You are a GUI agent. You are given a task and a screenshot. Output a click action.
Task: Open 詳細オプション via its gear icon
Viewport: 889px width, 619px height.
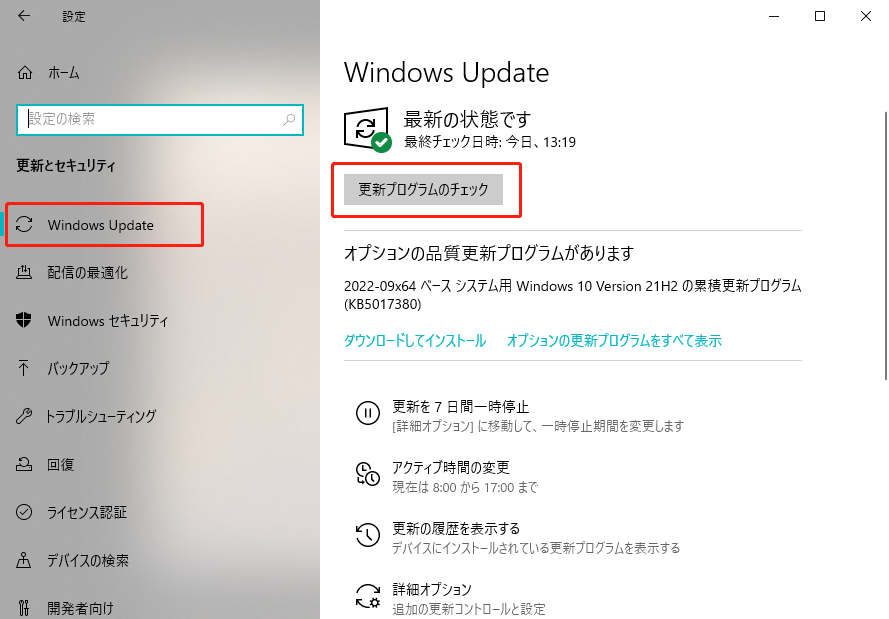tap(367, 596)
